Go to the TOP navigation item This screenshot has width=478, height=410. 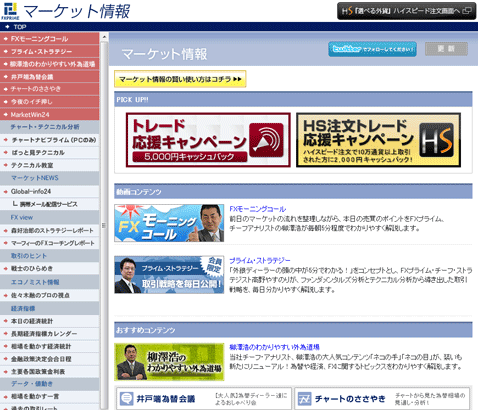(x=20, y=27)
